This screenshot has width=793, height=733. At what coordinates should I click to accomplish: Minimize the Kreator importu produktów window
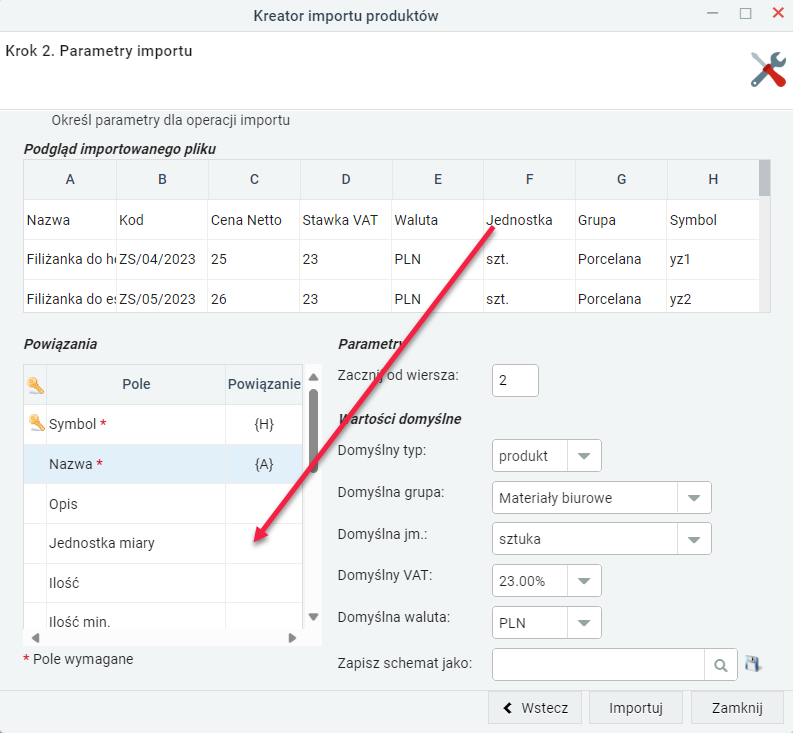tap(713, 13)
